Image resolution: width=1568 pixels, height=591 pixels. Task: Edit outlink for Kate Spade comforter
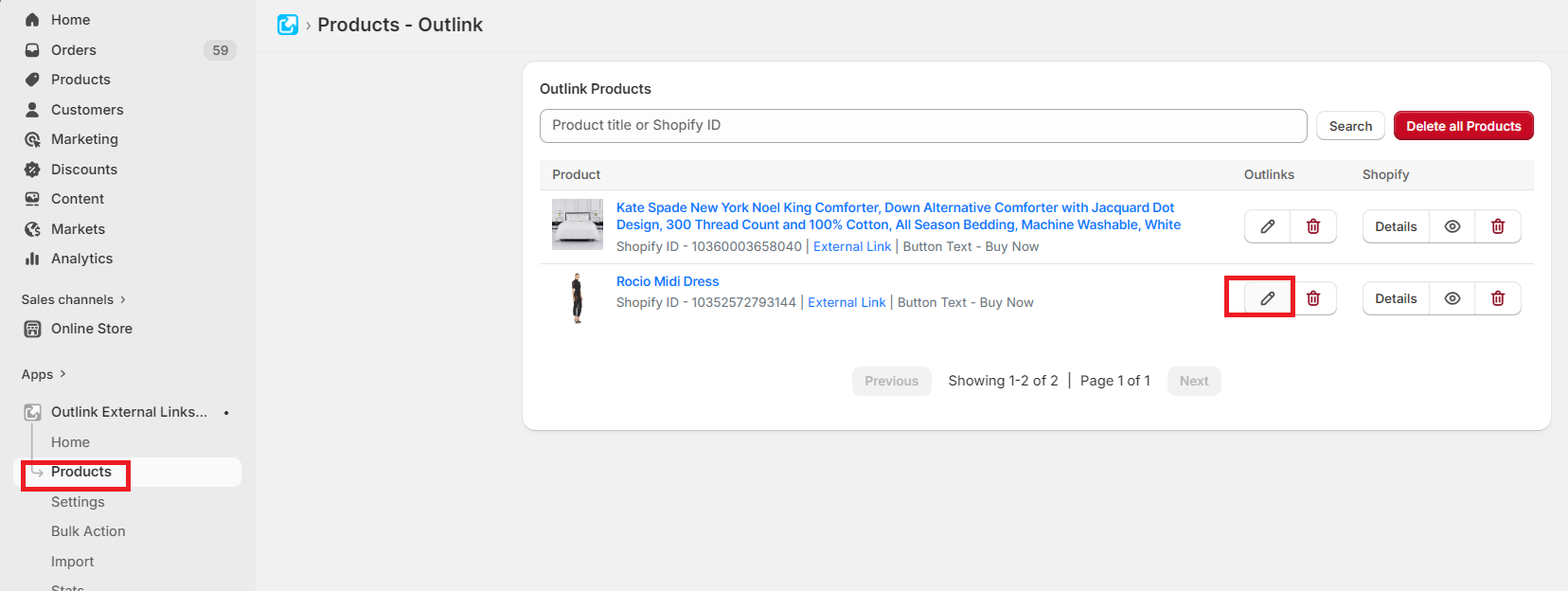point(1267,226)
